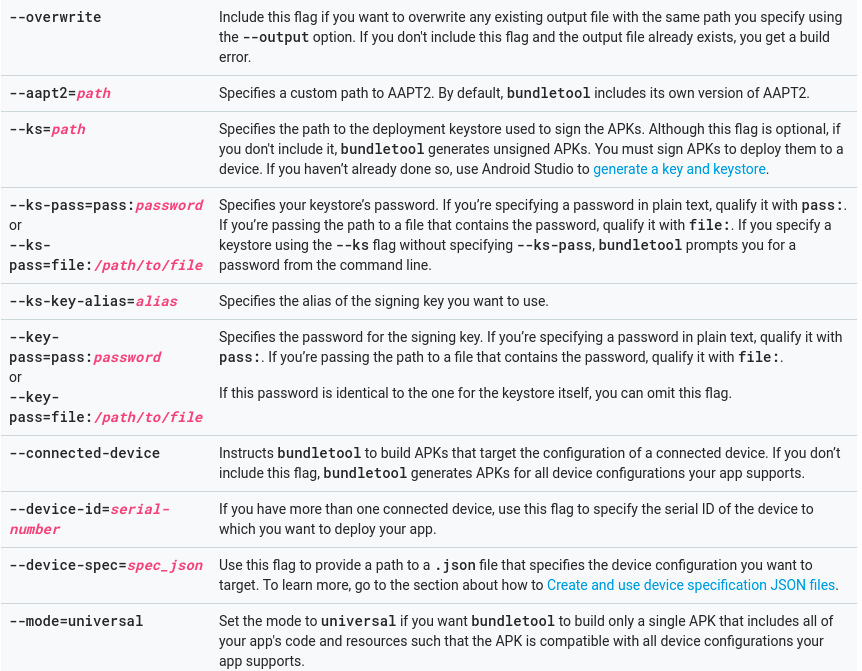Viewport: 862px width, 671px height.
Task: Click the --mode=universal flag name
Action: coord(76,621)
